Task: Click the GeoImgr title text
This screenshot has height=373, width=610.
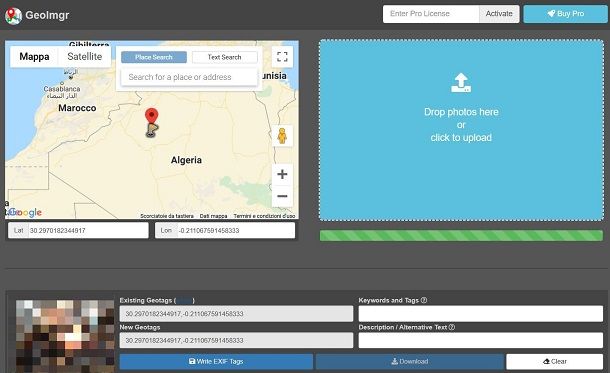Action: tap(47, 15)
